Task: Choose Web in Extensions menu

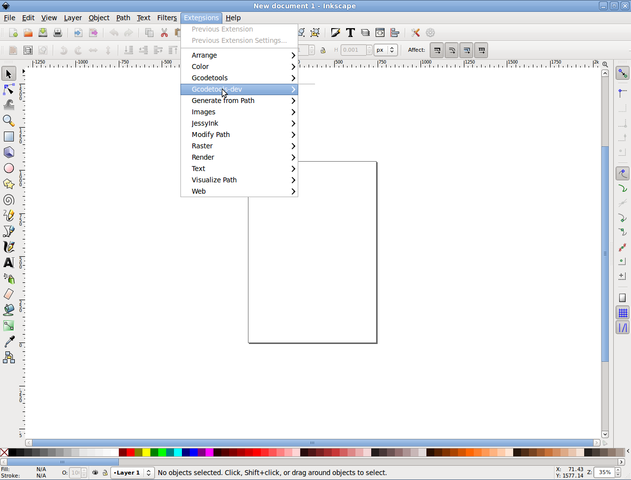Action: pos(239,191)
